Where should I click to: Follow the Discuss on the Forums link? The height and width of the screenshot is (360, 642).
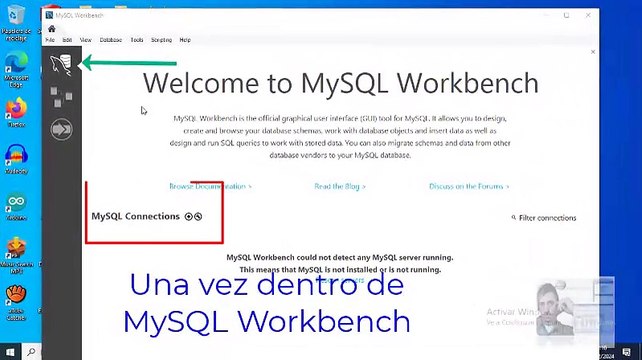pyautogui.click(x=469, y=186)
